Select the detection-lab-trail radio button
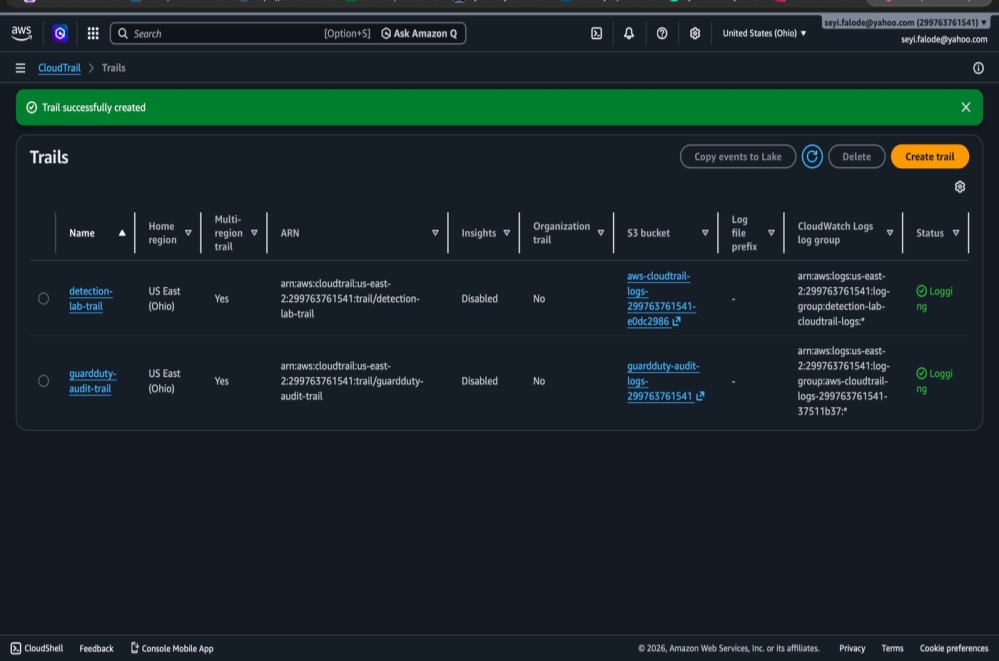The image size is (999, 661). 43,298
